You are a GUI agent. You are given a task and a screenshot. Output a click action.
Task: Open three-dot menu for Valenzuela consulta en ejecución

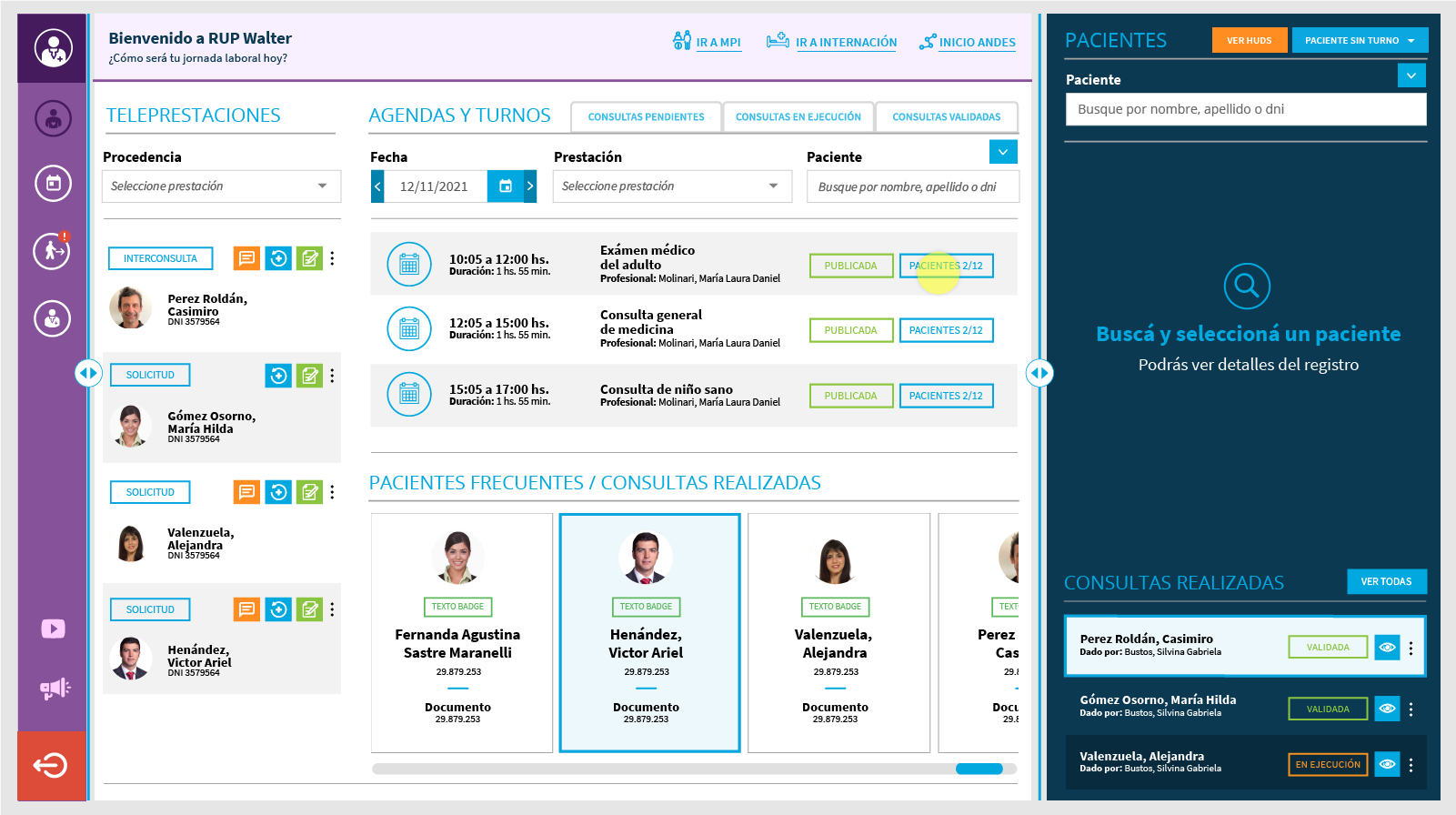1411,765
